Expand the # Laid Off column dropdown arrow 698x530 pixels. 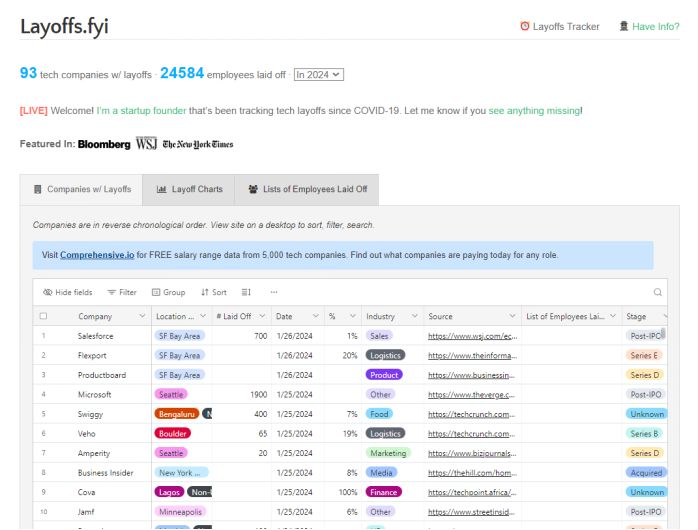(262, 316)
